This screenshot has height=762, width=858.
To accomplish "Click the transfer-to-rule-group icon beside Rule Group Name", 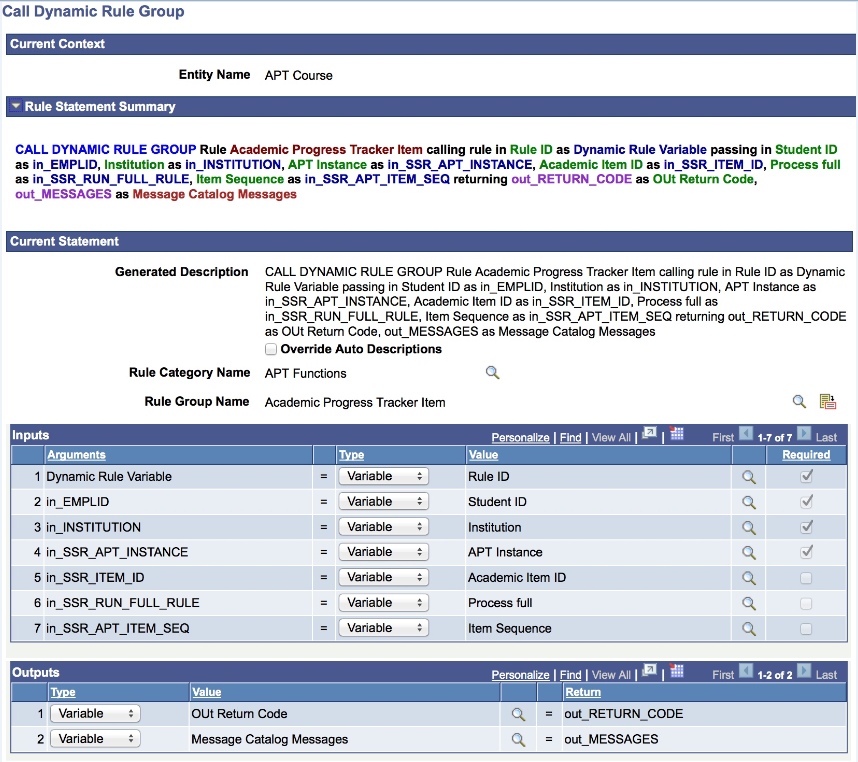I will click(826, 400).
